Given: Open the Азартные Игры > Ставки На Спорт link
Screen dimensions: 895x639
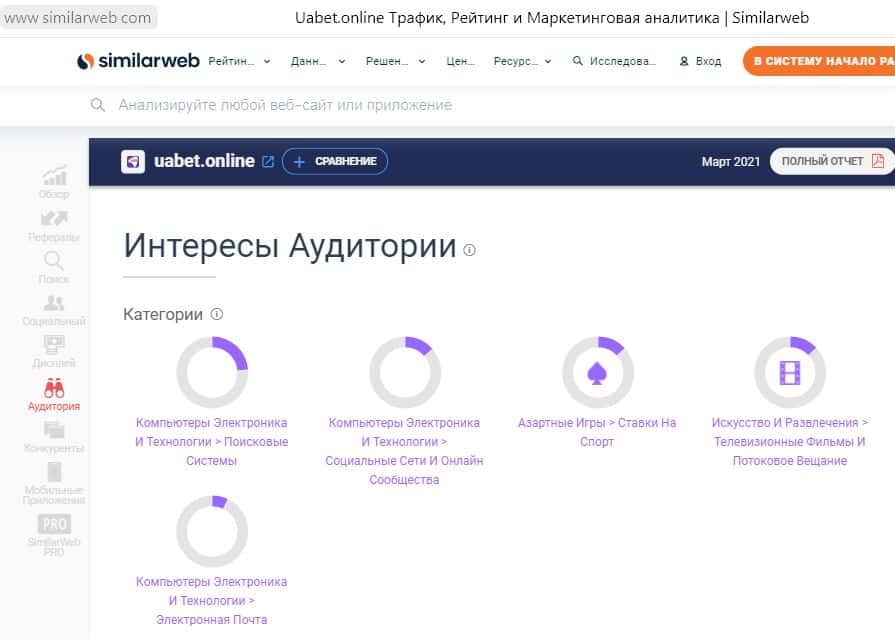Looking at the screenshot, I should [x=597, y=432].
